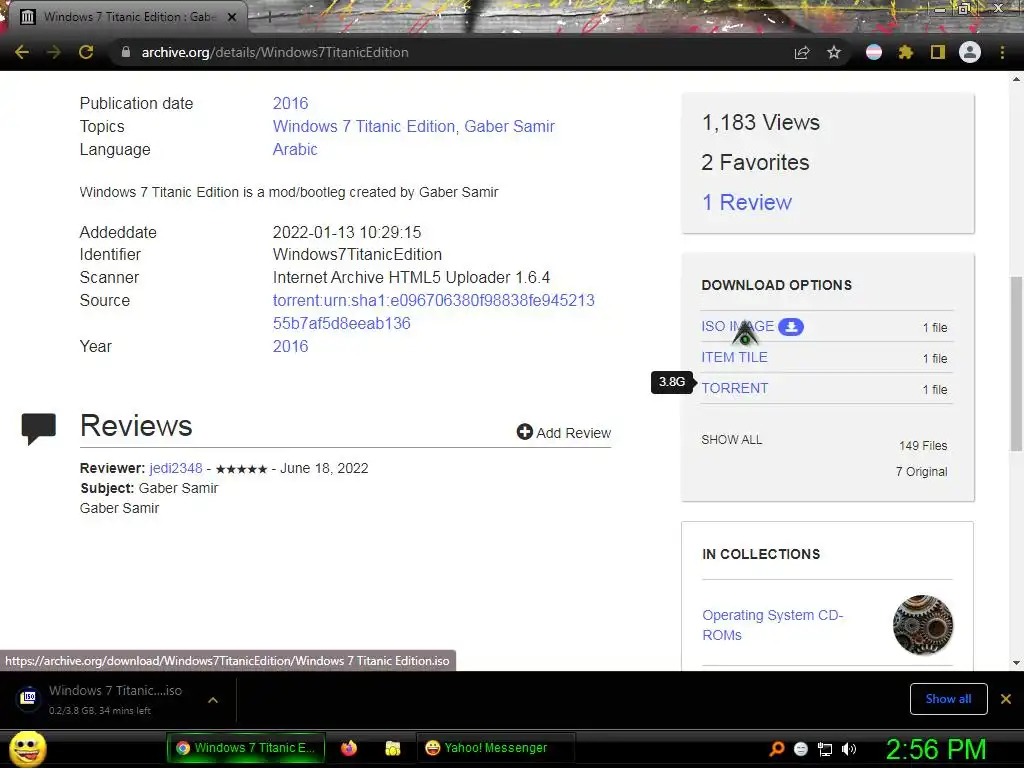Open reviewer jedi2348 profile link

click(176, 468)
